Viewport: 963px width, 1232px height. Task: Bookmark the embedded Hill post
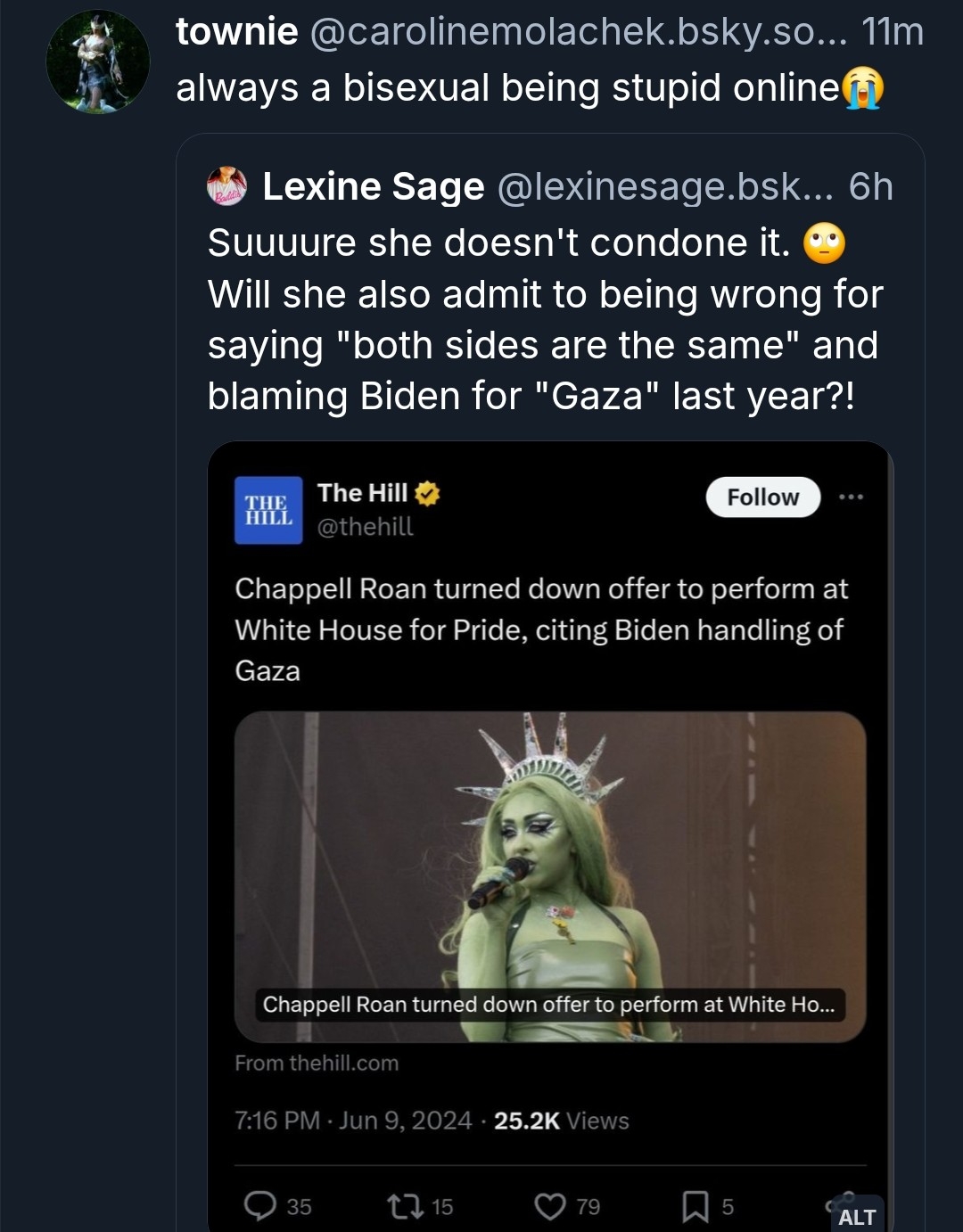[x=695, y=1206]
